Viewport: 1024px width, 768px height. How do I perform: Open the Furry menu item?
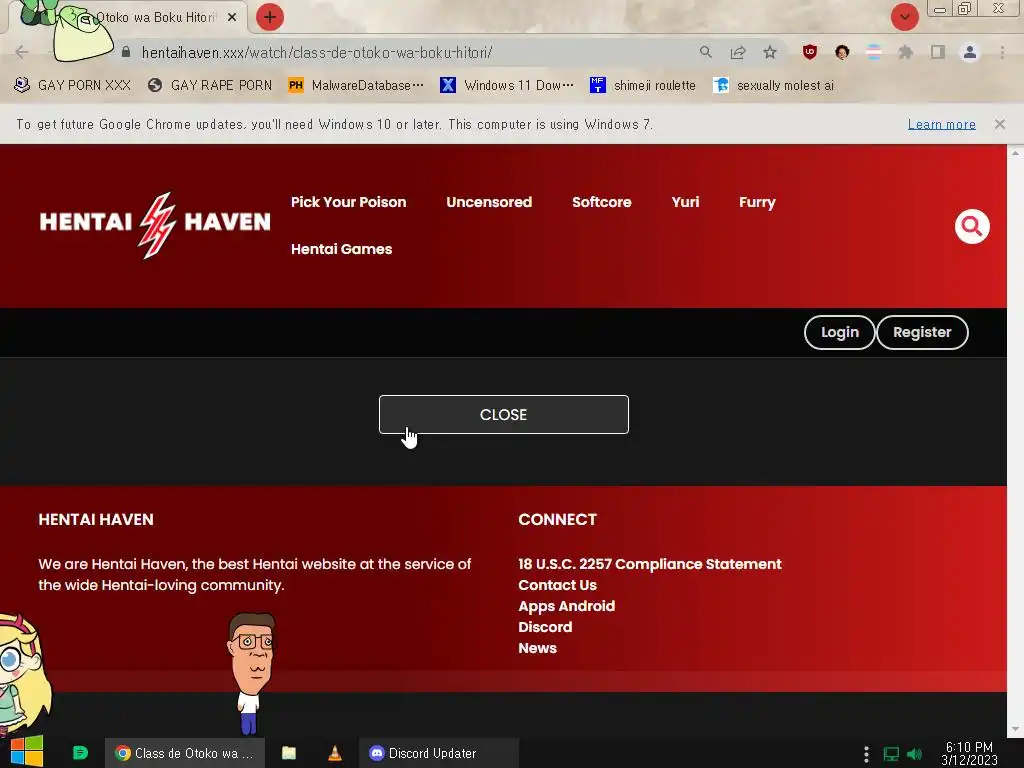[x=757, y=202]
